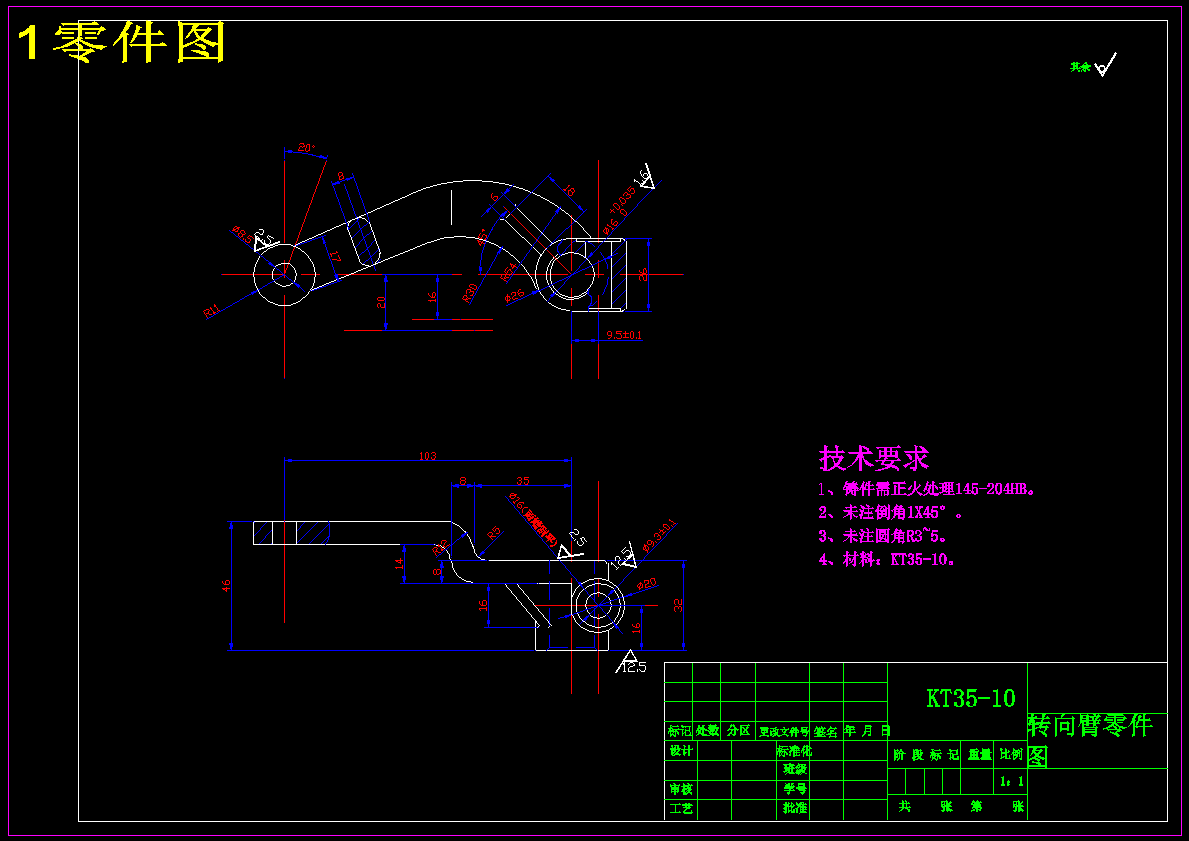This screenshot has width=1189, height=841.
Task: Click the '设计' title block label
Action: pyautogui.click(x=680, y=751)
